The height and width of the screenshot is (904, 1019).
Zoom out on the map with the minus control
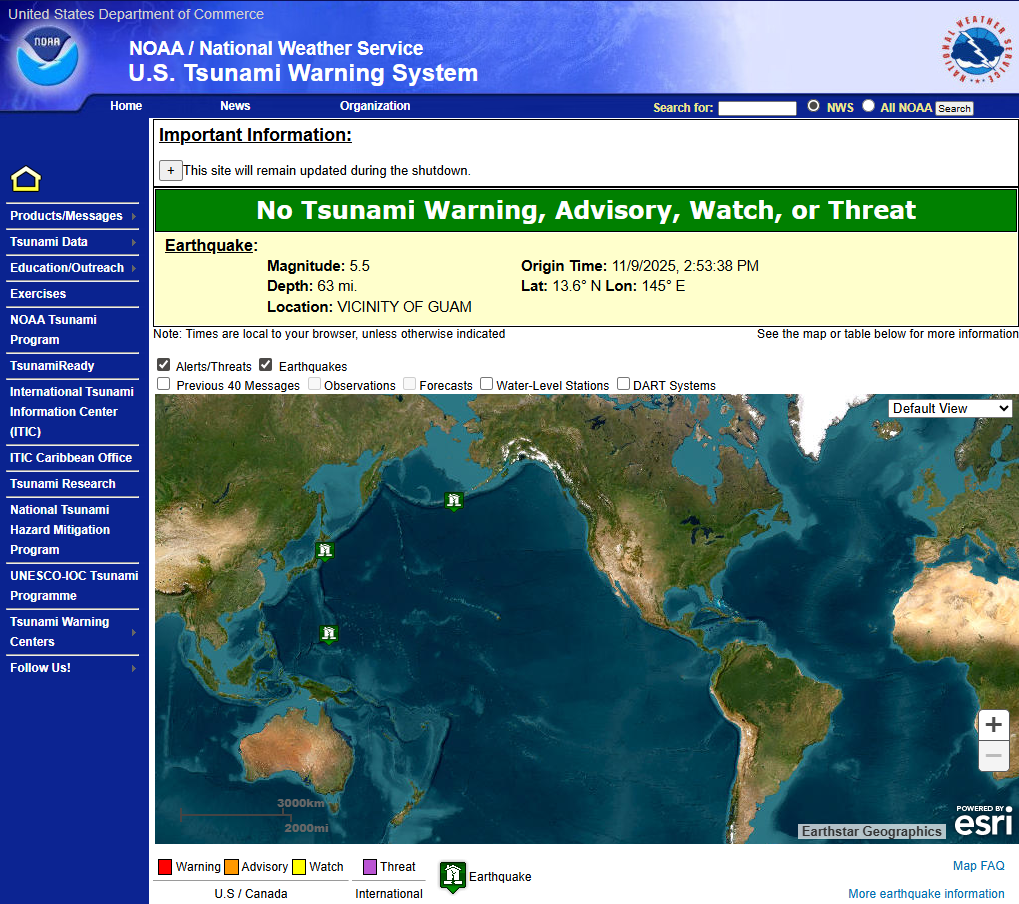pyautogui.click(x=992, y=756)
